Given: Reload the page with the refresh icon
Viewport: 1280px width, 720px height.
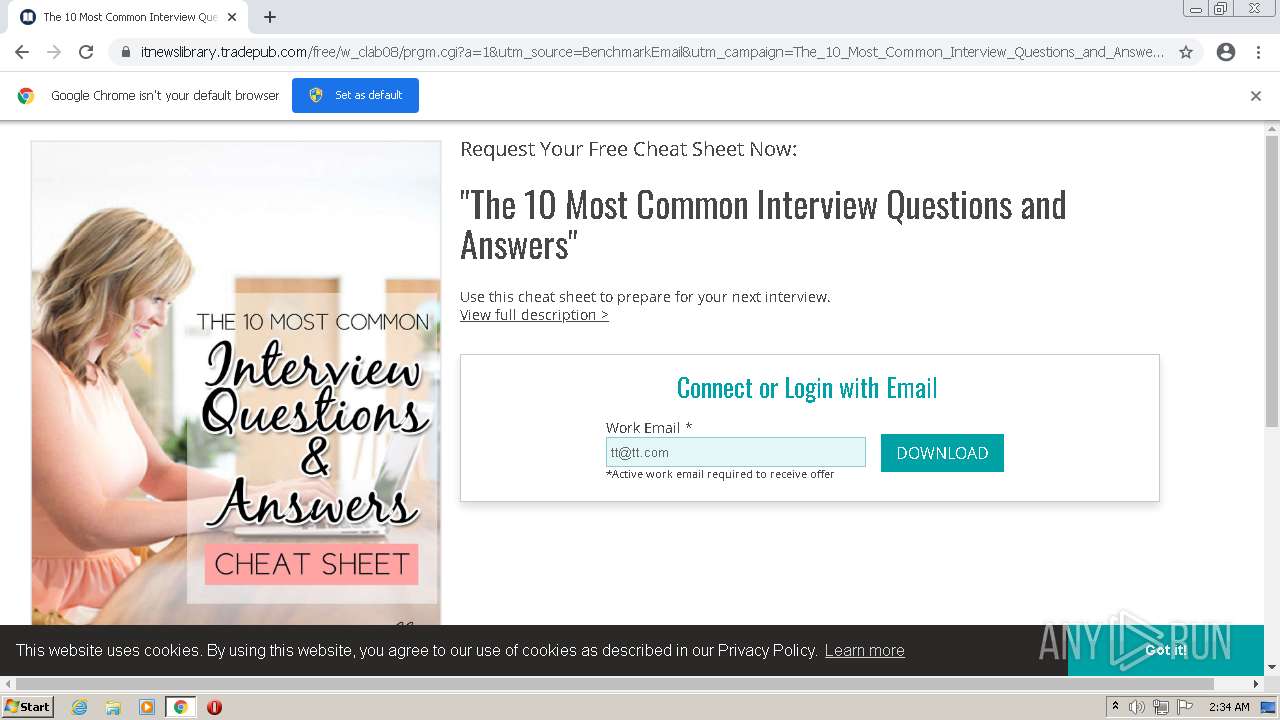Looking at the screenshot, I should [86, 52].
